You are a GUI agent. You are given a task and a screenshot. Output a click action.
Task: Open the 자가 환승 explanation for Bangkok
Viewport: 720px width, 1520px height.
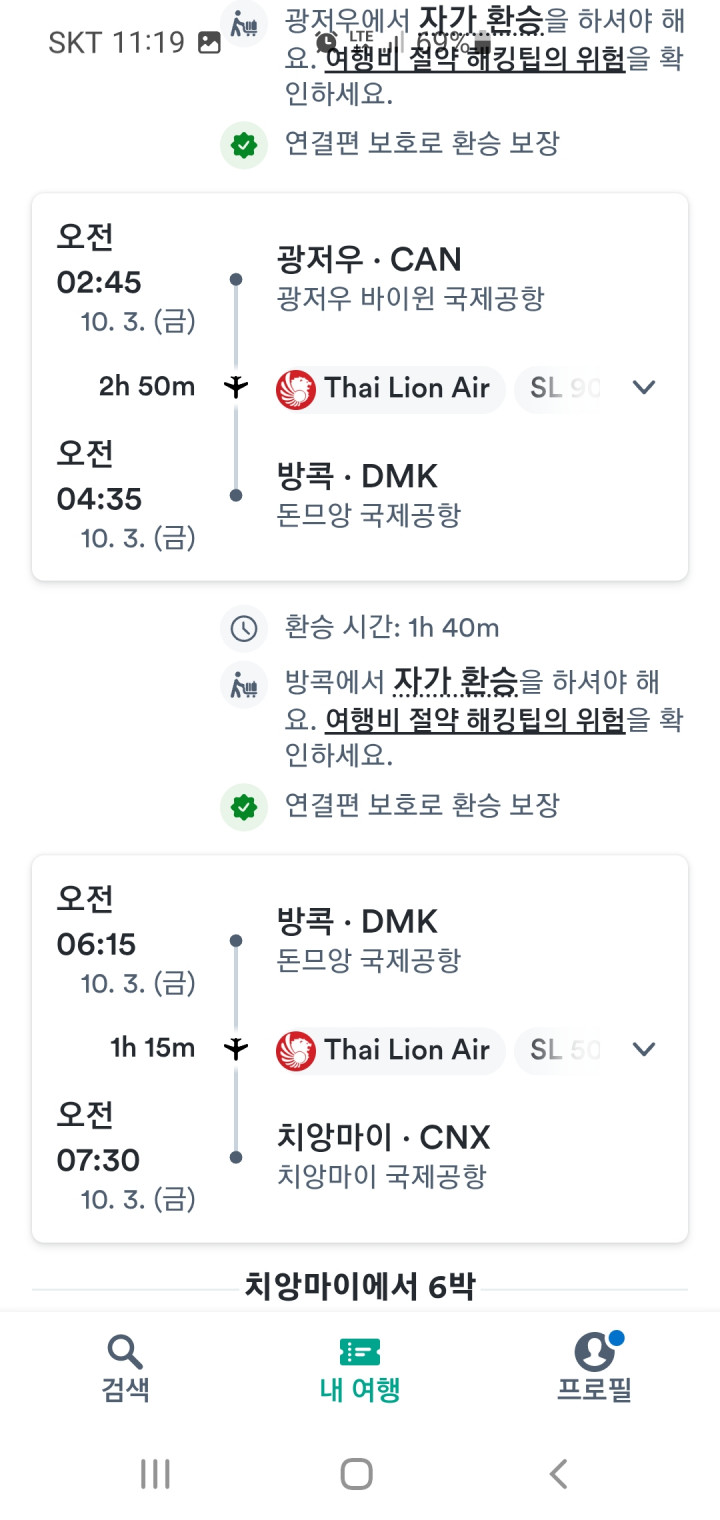point(455,682)
